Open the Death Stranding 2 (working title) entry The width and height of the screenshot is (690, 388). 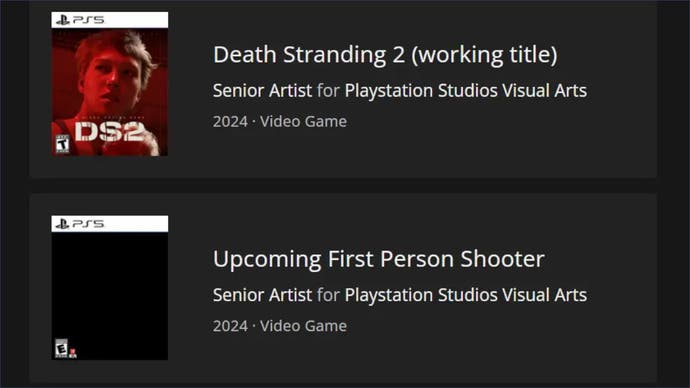point(385,55)
